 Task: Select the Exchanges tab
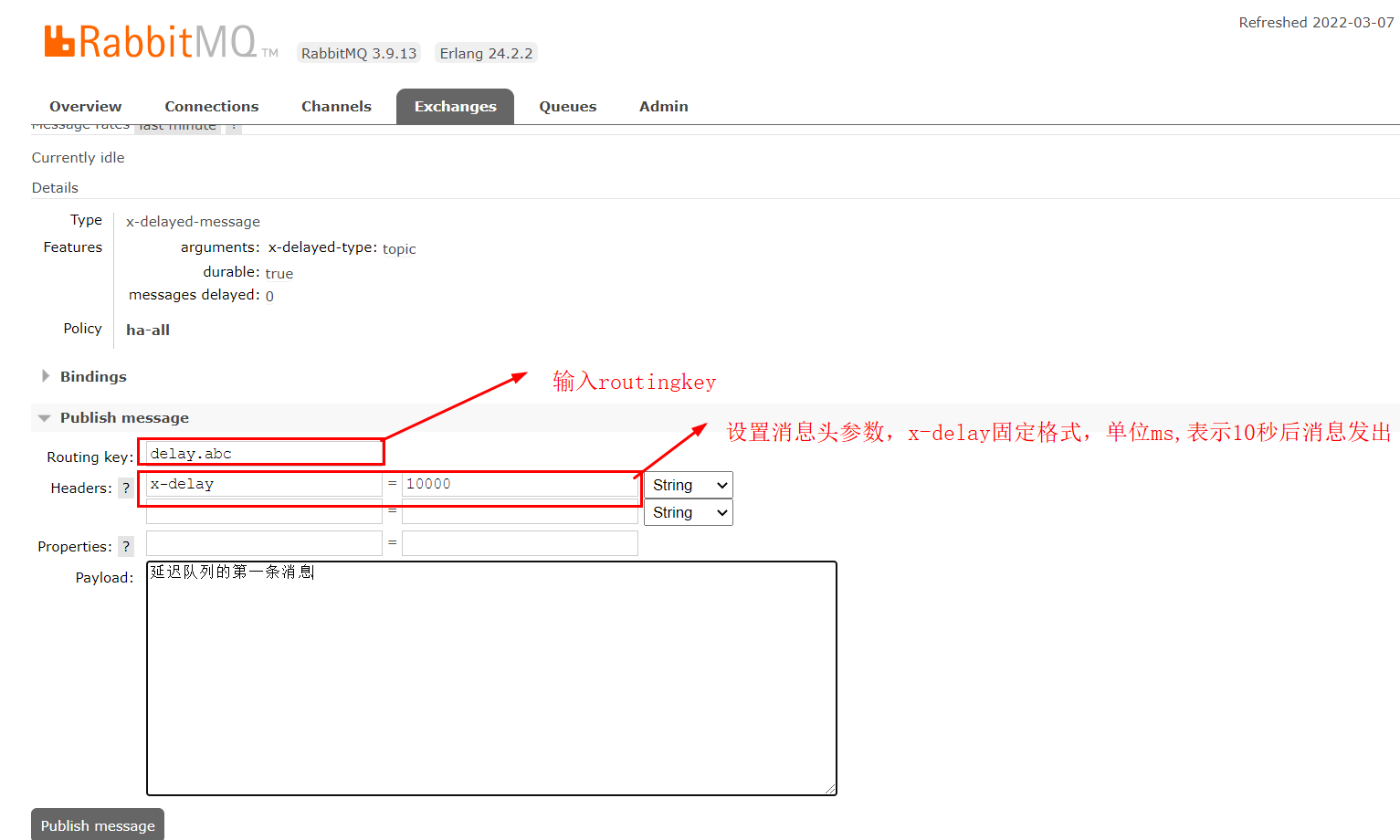(455, 107)
